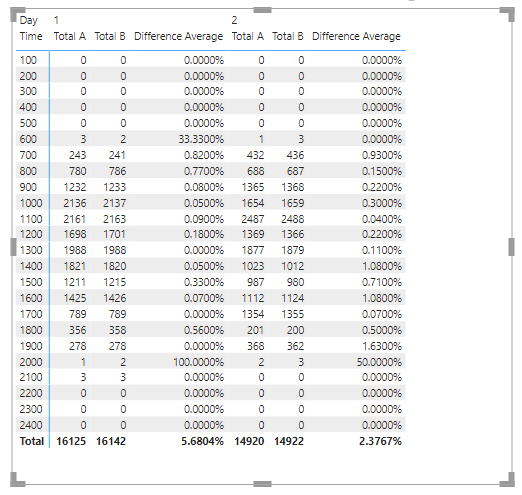
Task: Click the 16142 total value
Action: 111,441
